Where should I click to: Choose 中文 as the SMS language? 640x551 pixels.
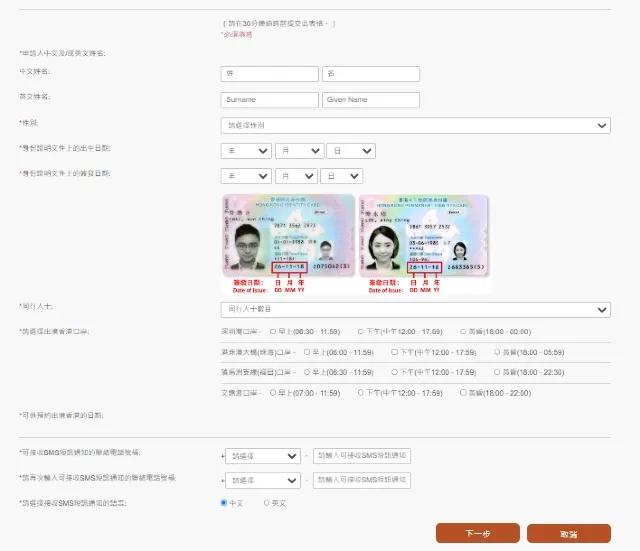(224, 503)
